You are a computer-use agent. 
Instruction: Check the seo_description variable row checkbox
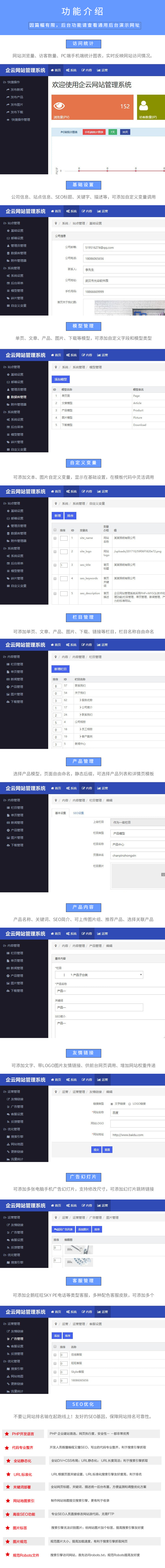[x=55, y=594]
